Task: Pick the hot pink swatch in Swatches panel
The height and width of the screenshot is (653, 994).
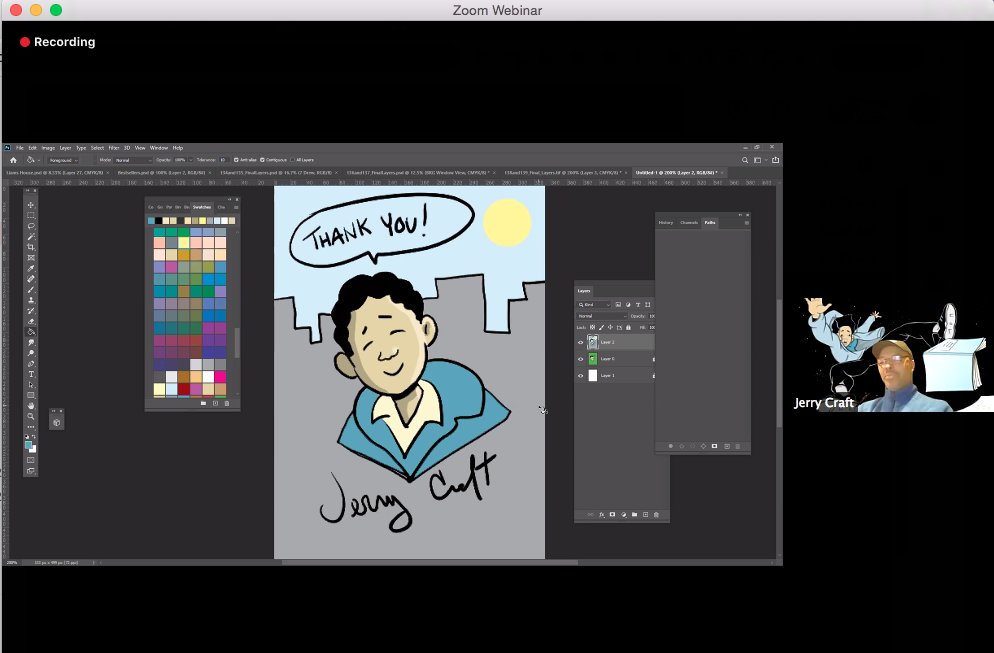Action: coord(220,377)
